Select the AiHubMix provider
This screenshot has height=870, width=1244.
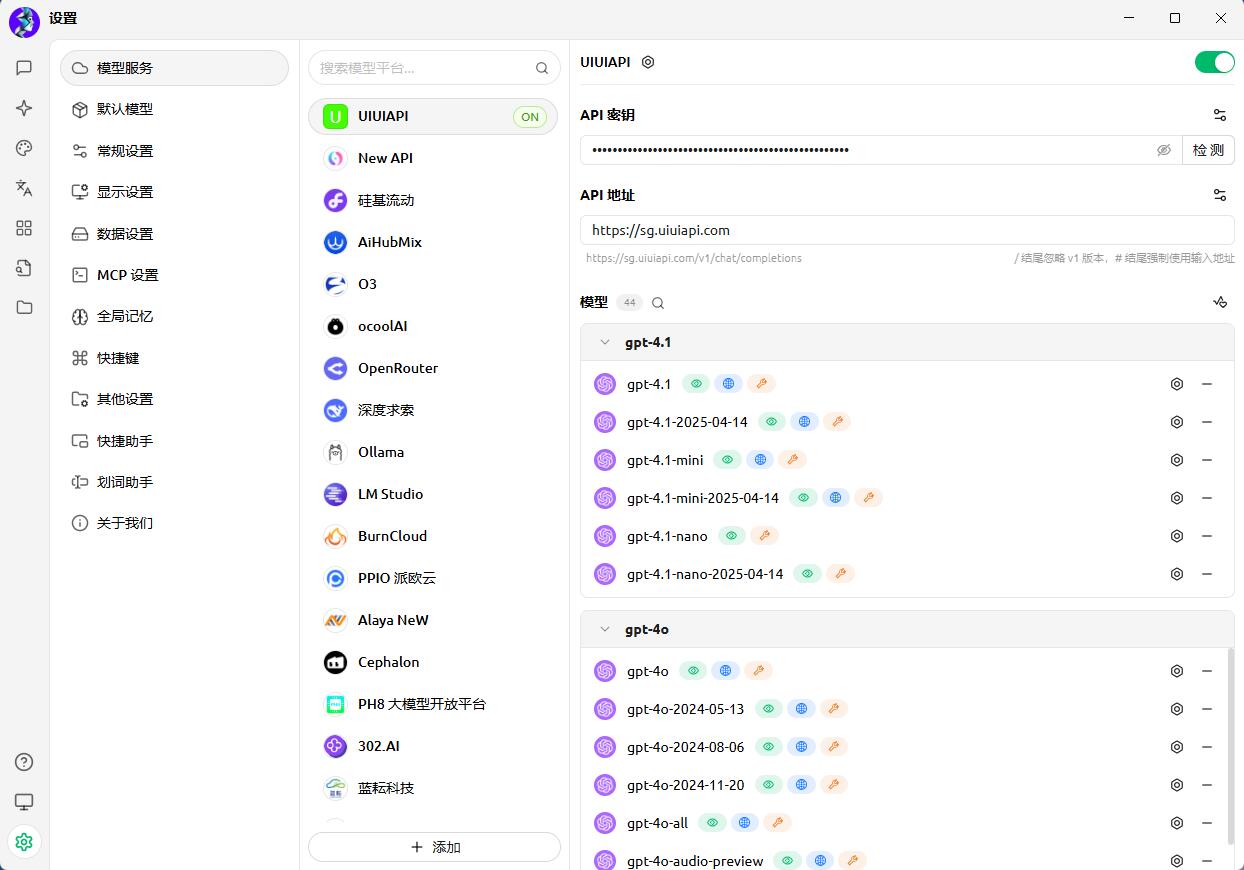(433, 242)
